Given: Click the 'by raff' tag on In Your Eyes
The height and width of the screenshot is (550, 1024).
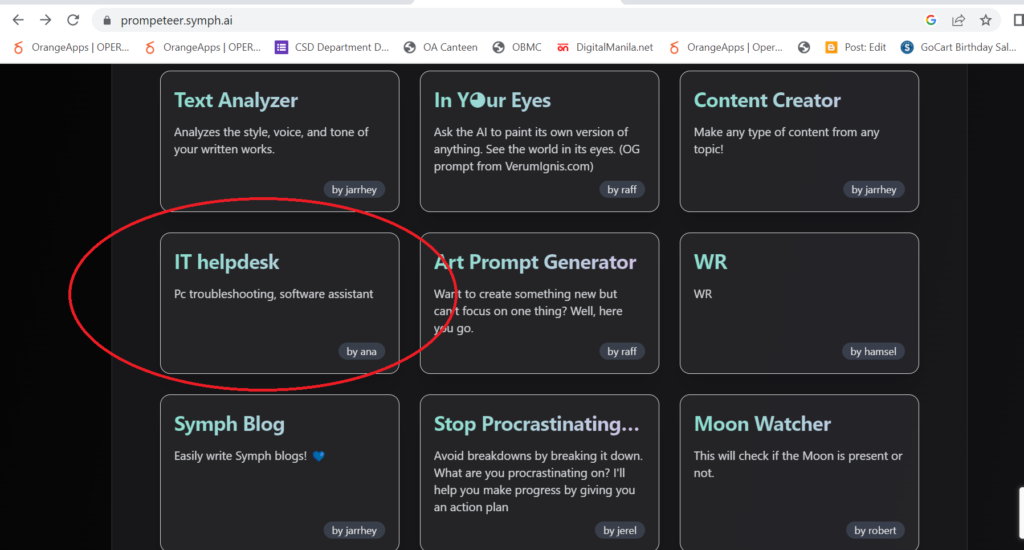Looking at the screenshot, I should click(622, 189).
